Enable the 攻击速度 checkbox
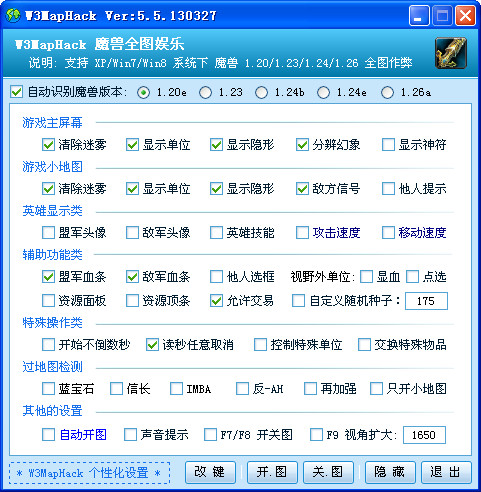The image size is (481, 492). tap(302, 233)
